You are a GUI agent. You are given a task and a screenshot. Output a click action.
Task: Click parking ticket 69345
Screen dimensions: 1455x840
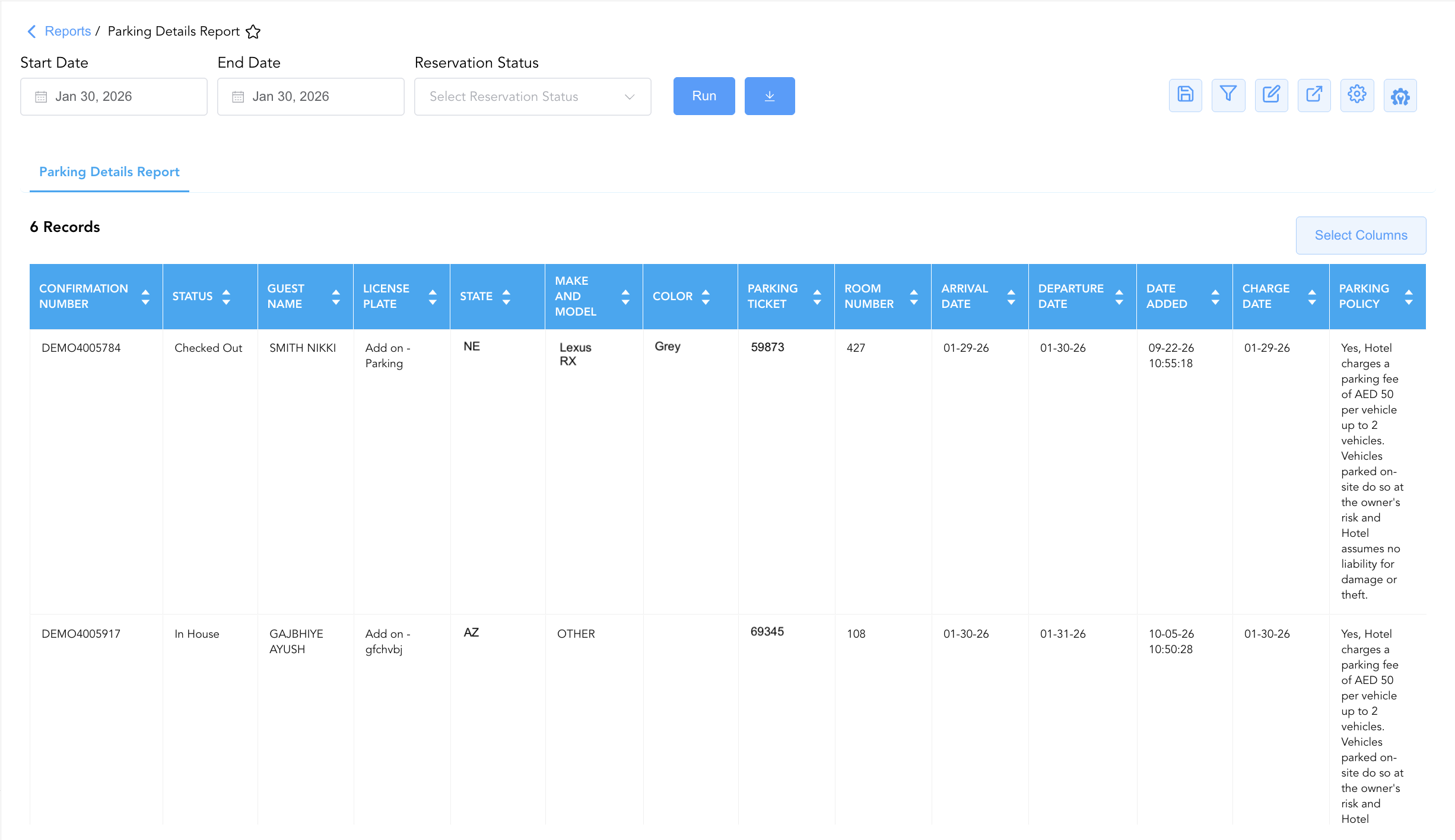(767, 632)
